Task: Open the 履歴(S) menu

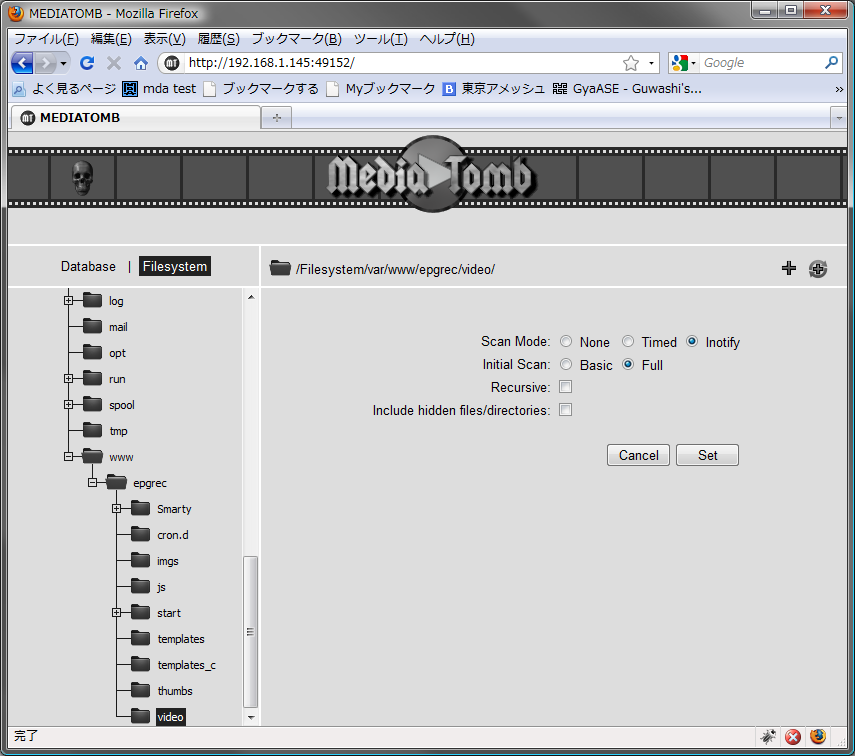Action: 219,39
